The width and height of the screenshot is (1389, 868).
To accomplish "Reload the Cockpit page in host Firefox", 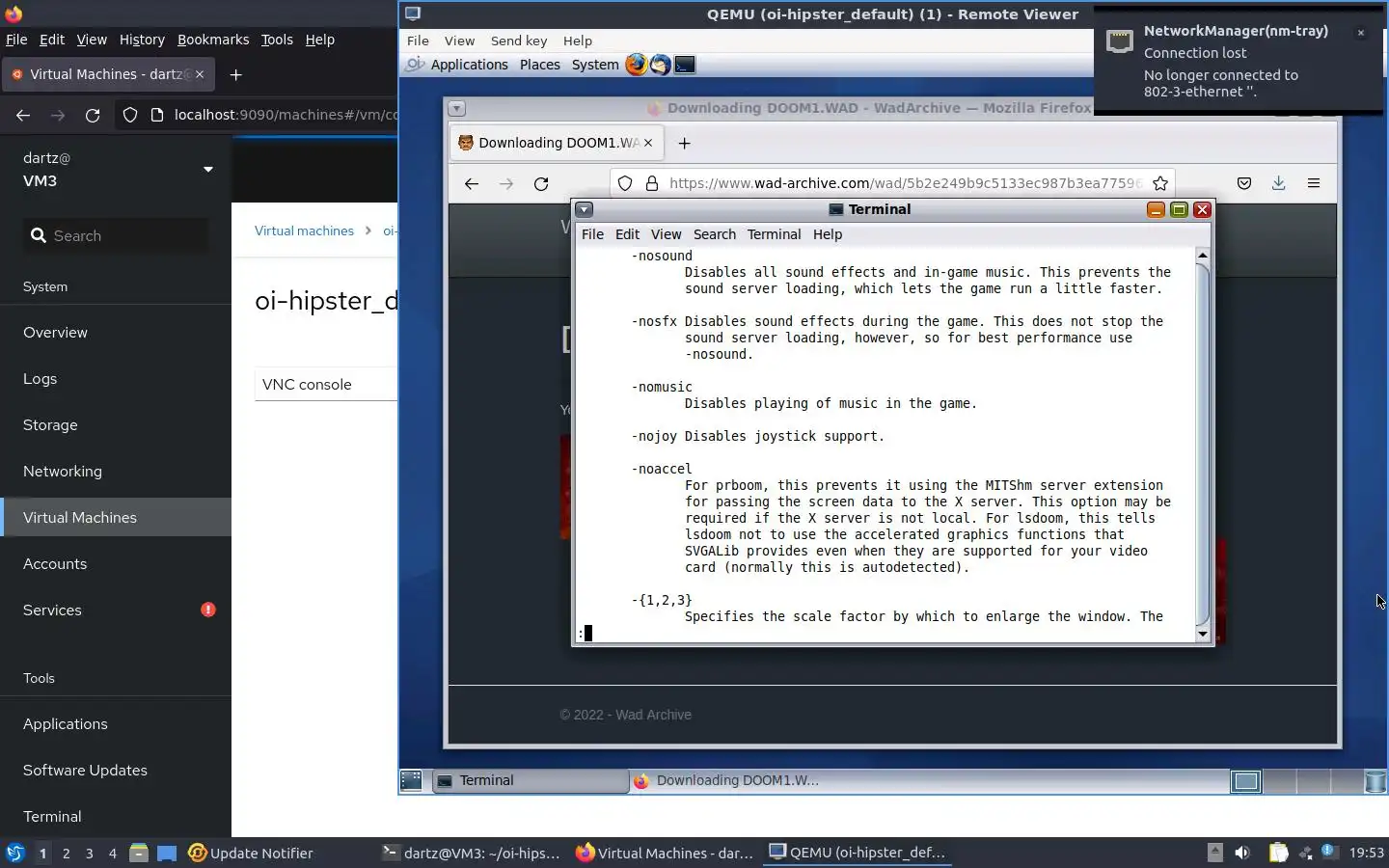I will 93,115.
